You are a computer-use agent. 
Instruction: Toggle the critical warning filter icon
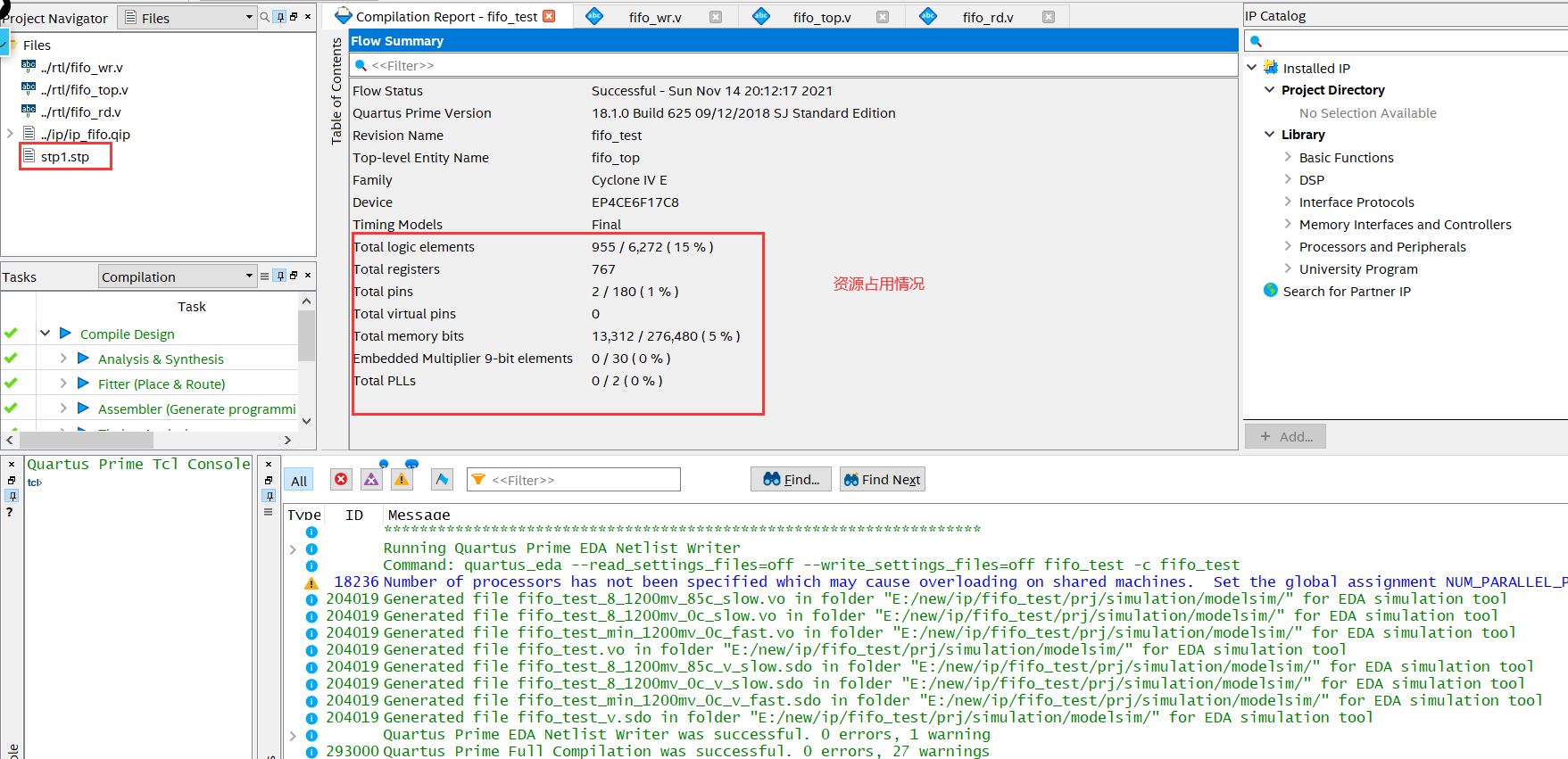(x=371, y=479)
